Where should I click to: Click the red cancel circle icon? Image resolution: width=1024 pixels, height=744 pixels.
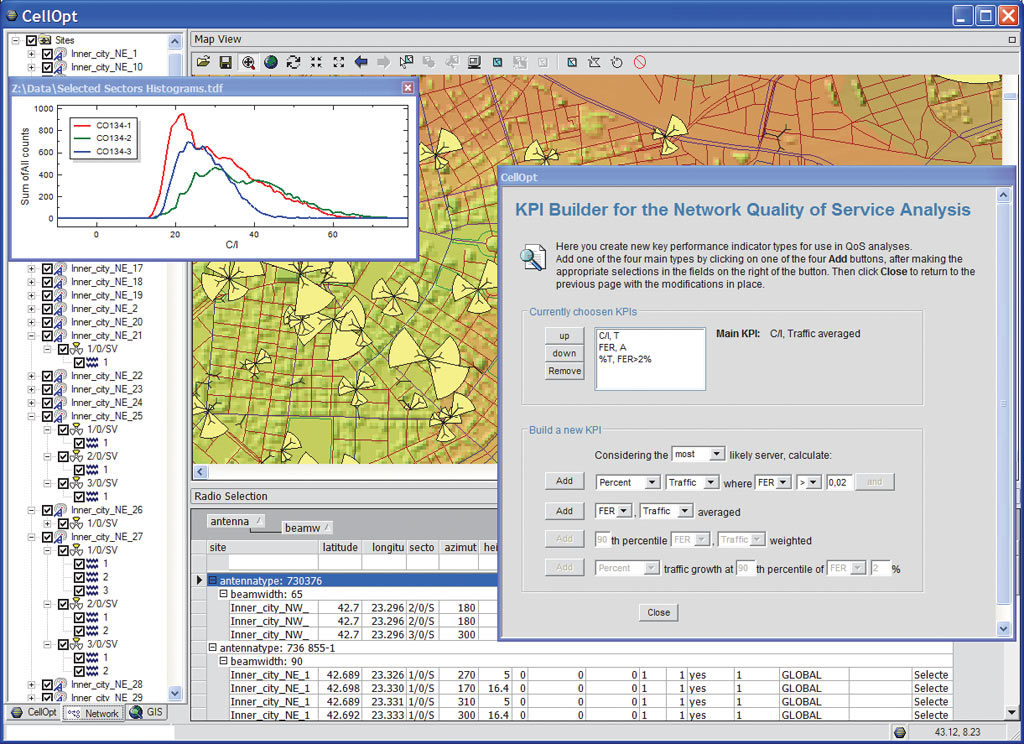coord(639,62)
